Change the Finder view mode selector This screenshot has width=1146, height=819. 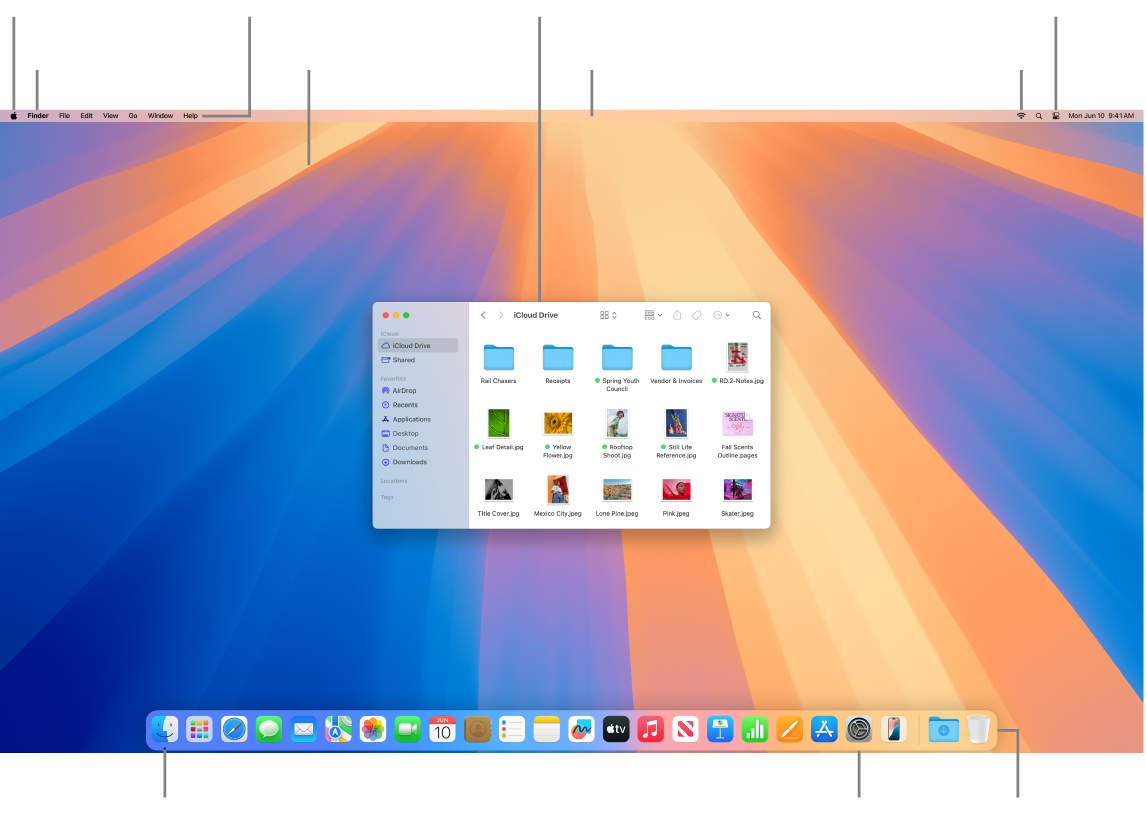click(x=608, y=315)
